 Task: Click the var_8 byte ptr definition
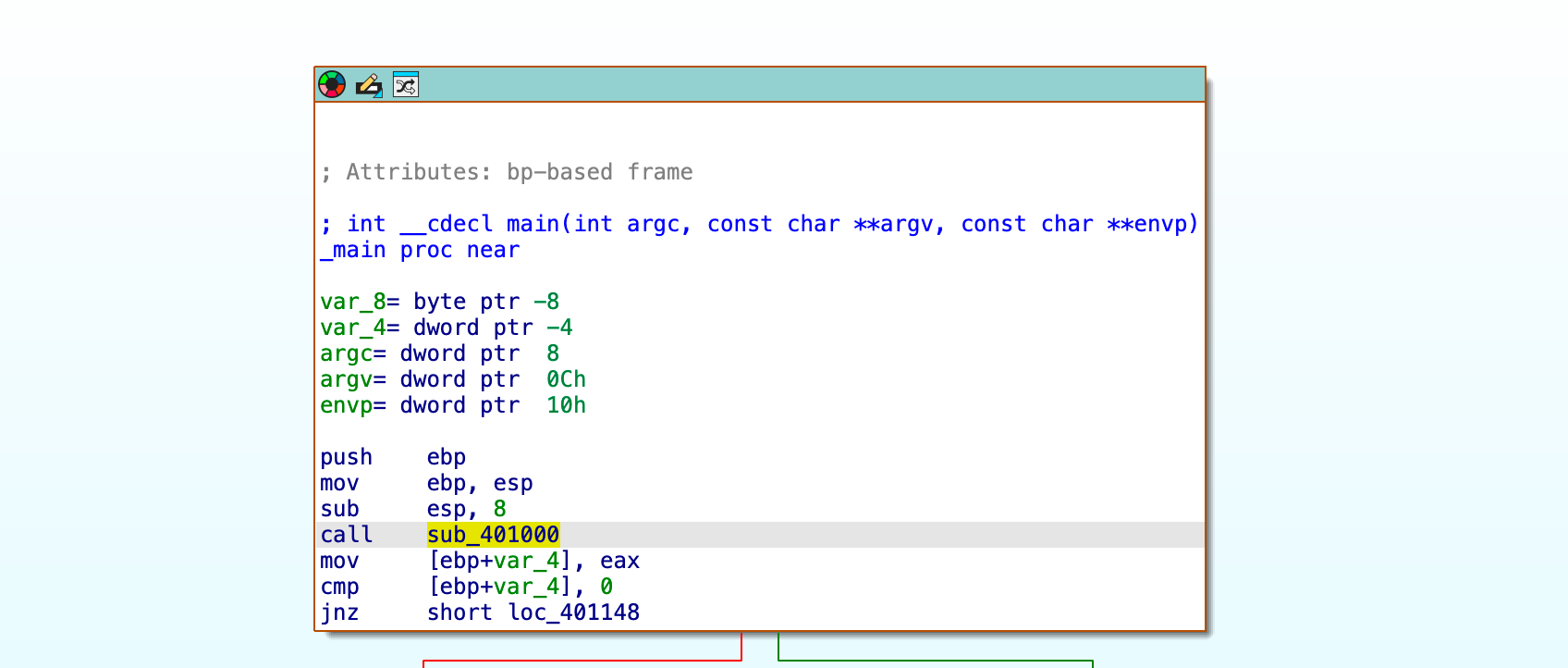click(x=439, y=302)
